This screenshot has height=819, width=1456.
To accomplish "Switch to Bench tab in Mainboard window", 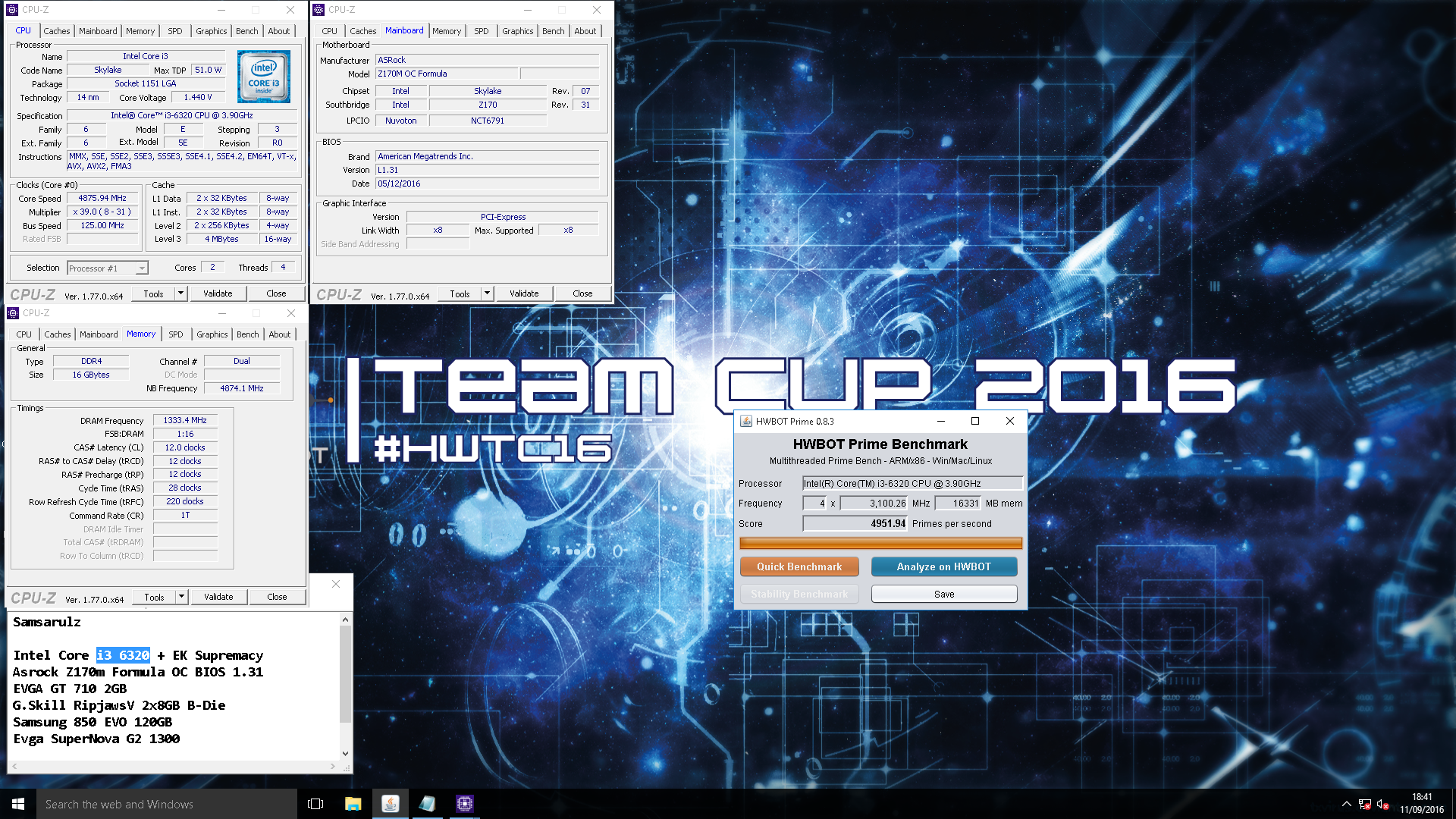I will tap(553, 31).
